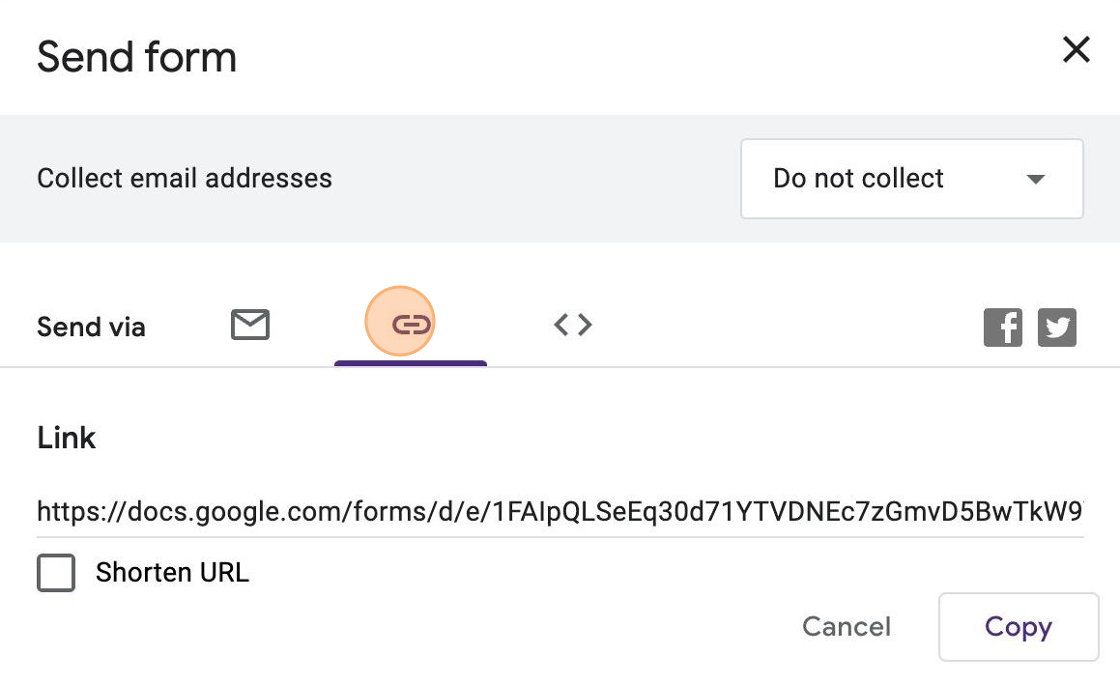Click the Send via label
The image size is (1120, 684).
click(x=91, y=327)
